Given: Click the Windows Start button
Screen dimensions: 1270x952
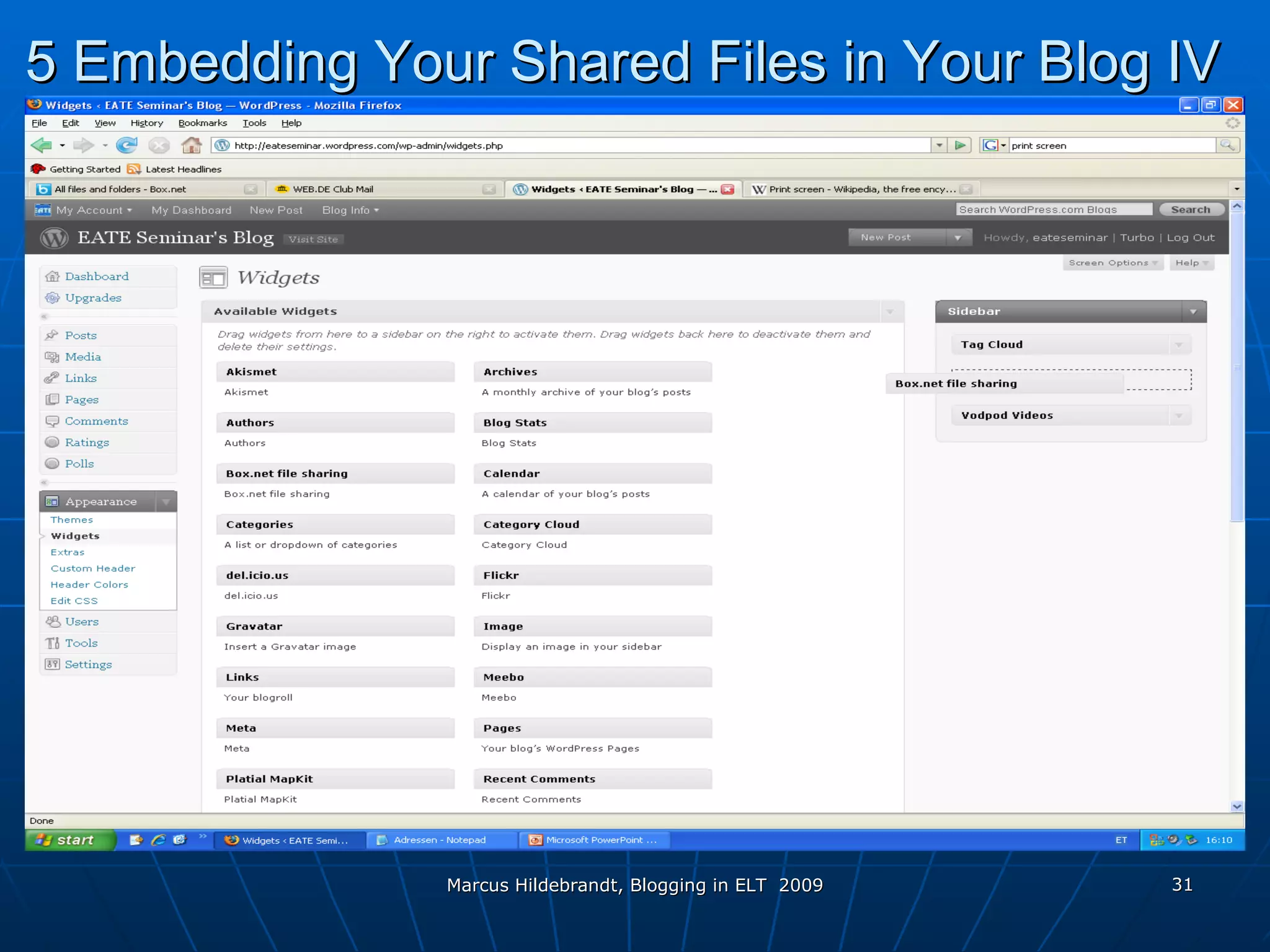Looking at the screenshot, I should (x=70, y=840).
